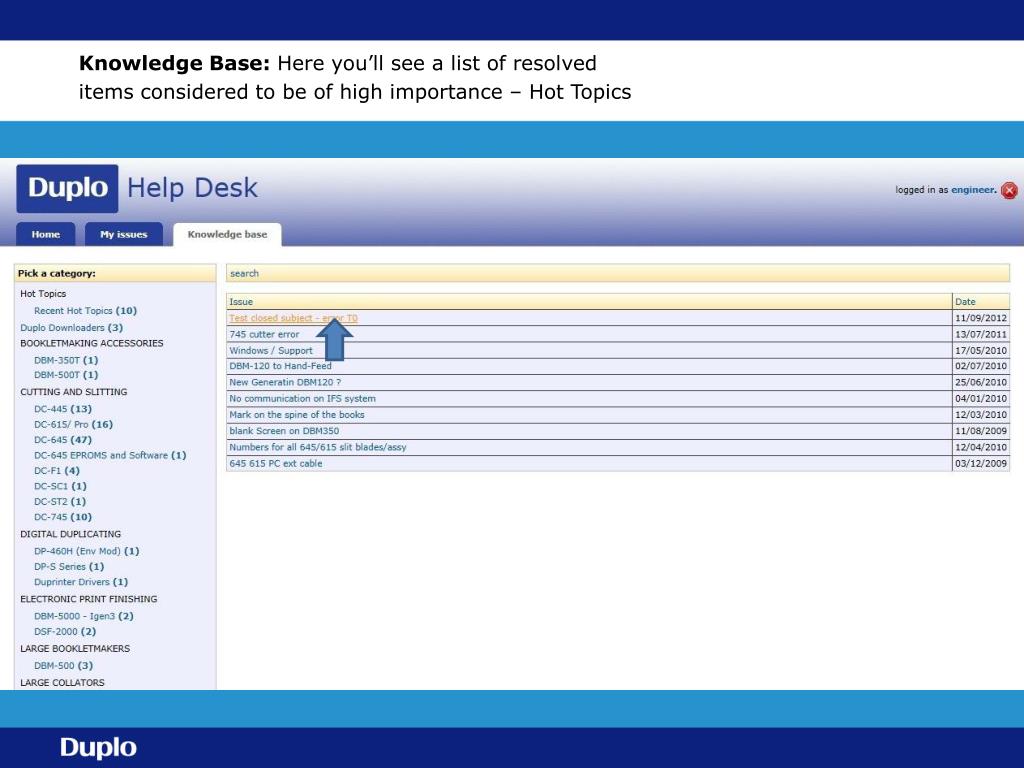Open 'blank Screen on DBM350' issue
The width and height of the screenshot is (1024, 768).
tap(284, 431)
